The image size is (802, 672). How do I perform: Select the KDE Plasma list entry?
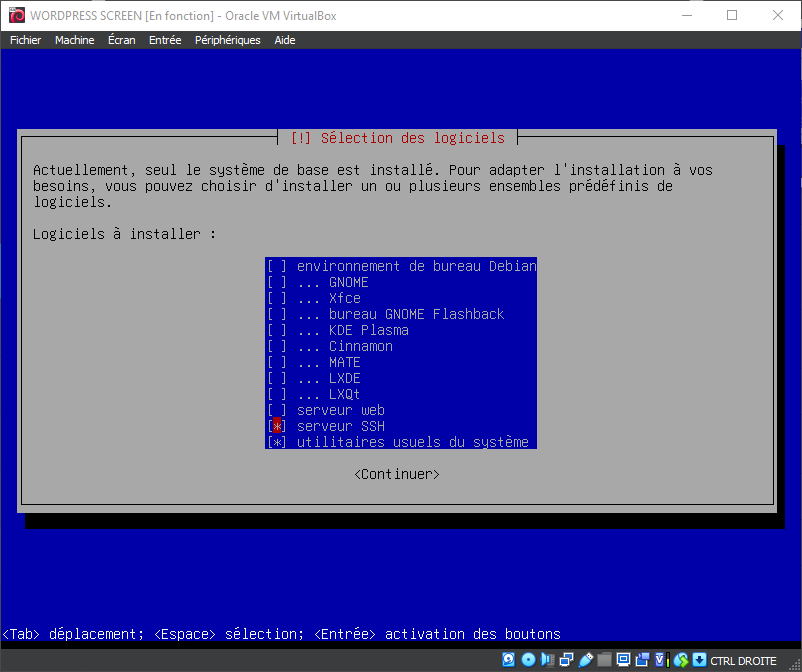(368, 330)
